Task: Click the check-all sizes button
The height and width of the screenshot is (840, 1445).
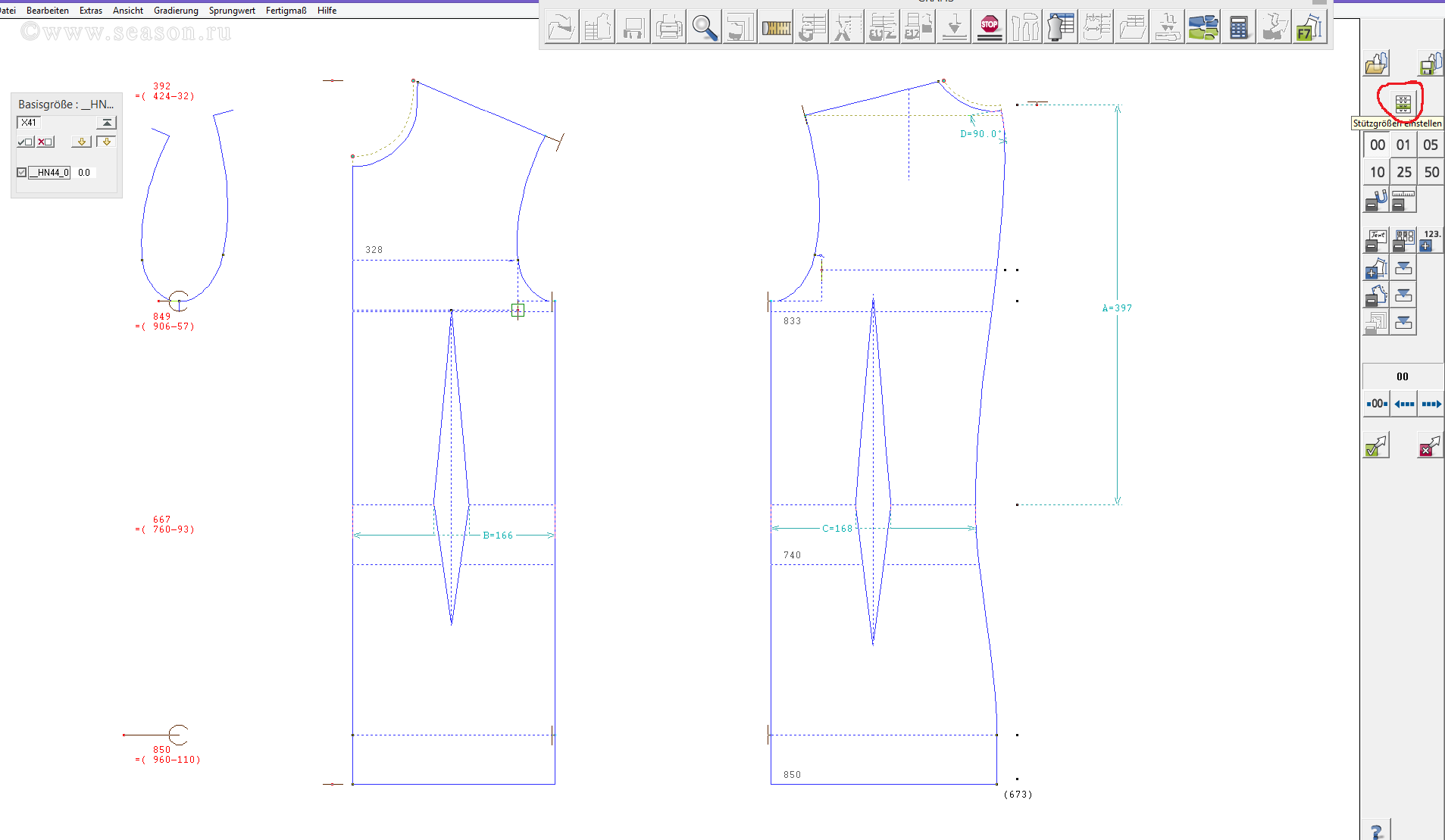Action: click(x=26, y=142)
